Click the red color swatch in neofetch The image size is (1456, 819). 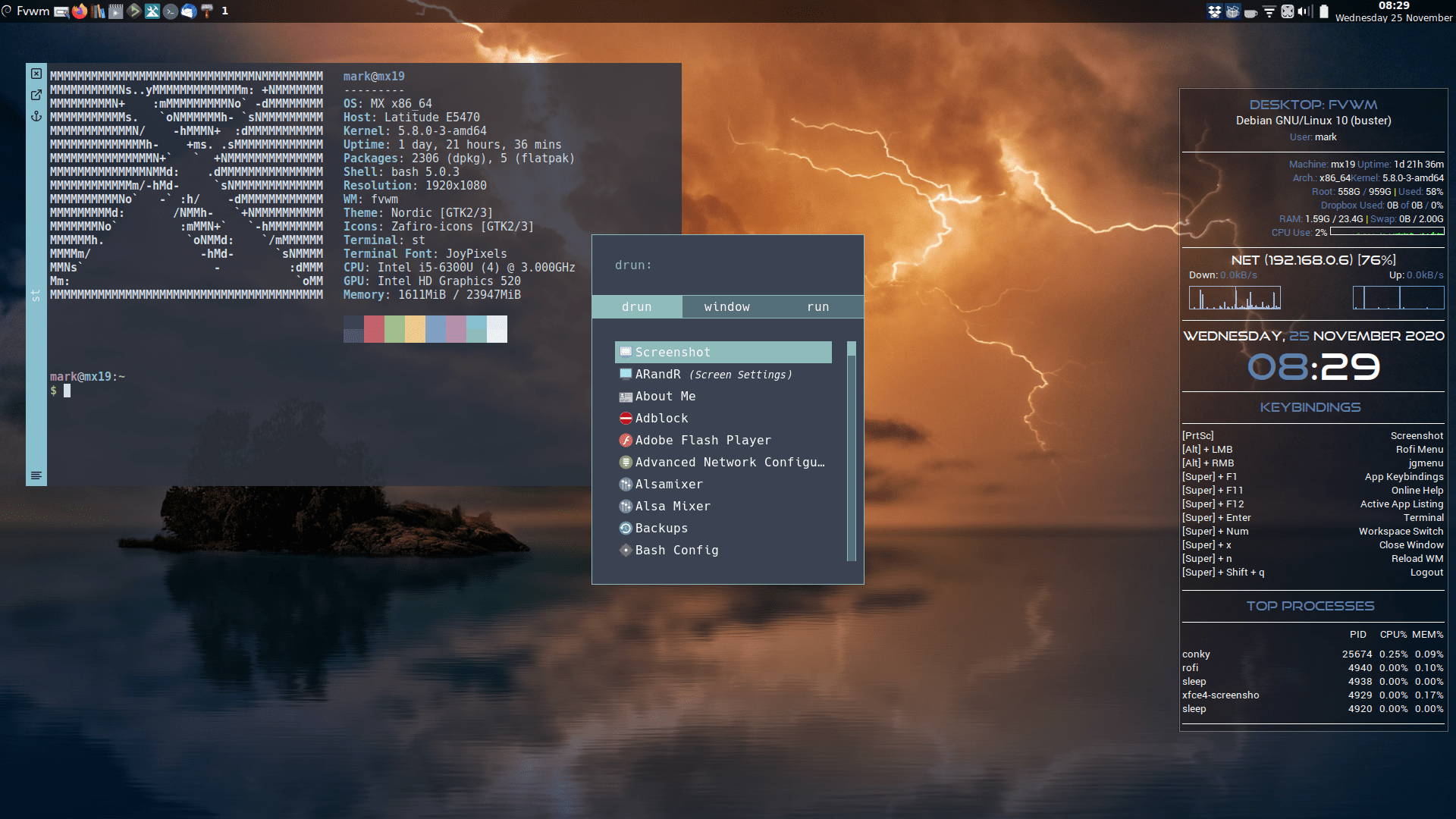[374, 329]
